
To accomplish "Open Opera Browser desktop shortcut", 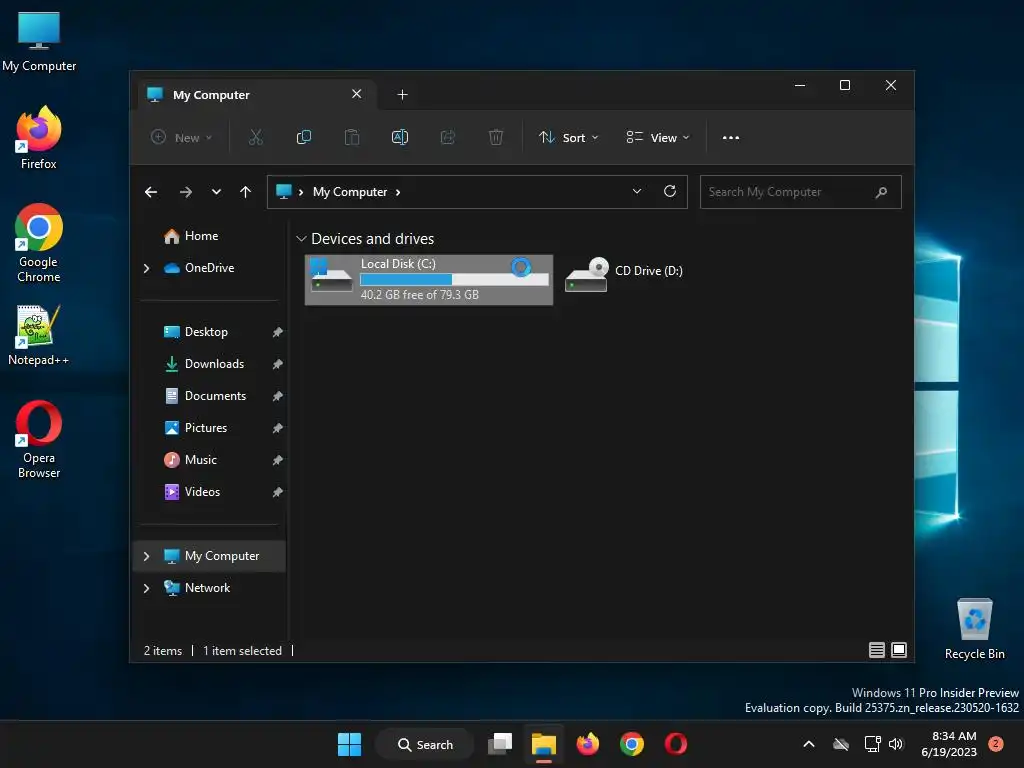I will (39, 440).
